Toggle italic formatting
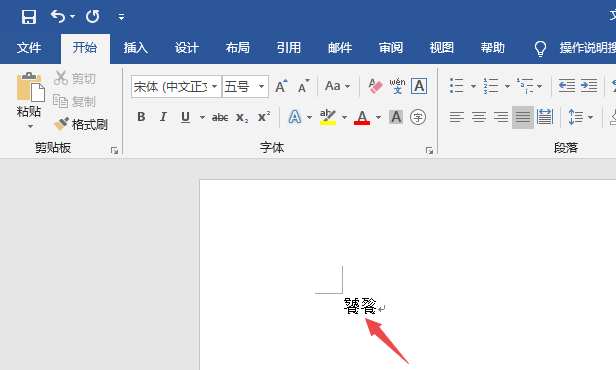Screen dimensions: 616x370 [163, 117]
